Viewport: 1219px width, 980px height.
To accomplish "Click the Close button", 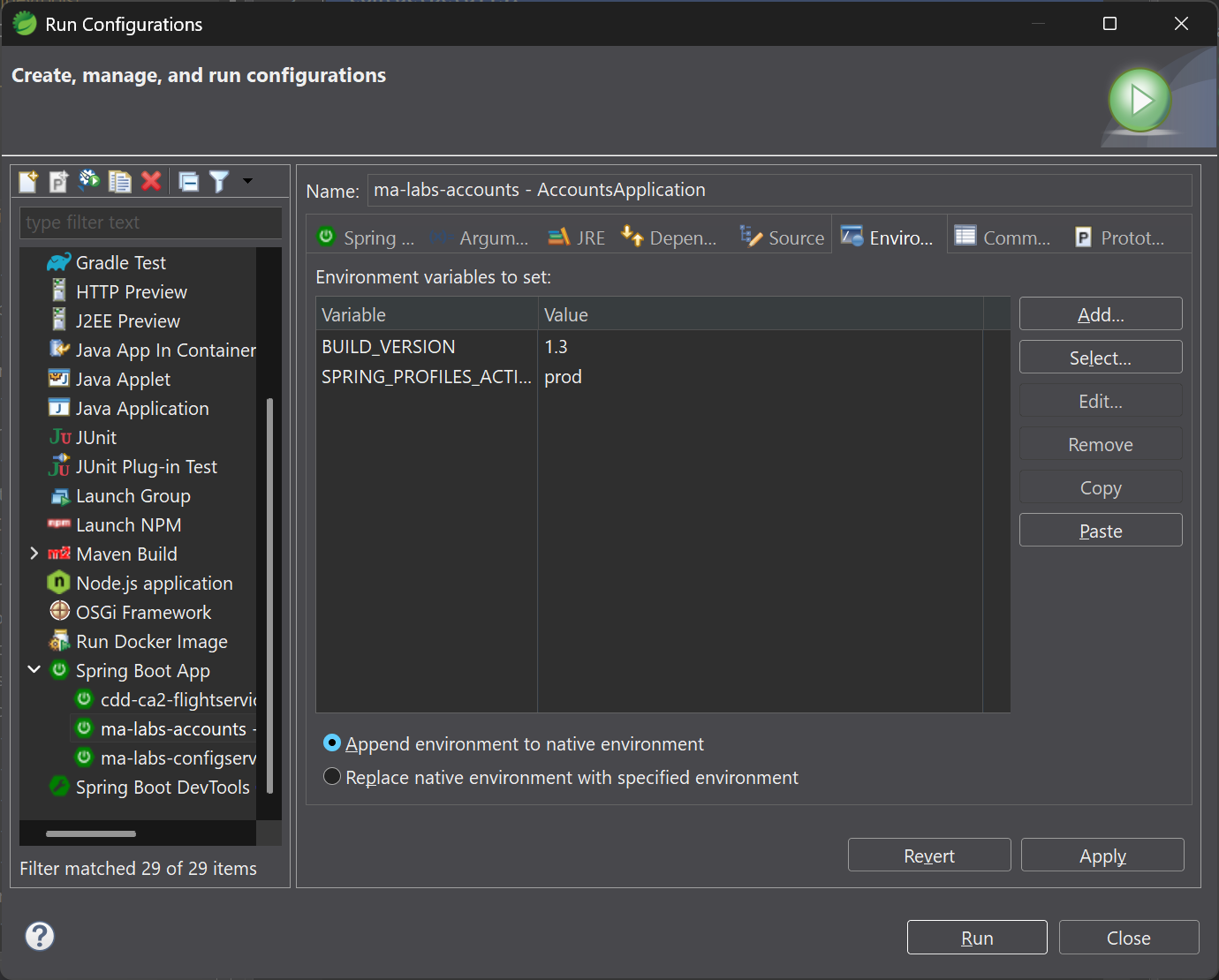I will click(x=1129, y=938).
